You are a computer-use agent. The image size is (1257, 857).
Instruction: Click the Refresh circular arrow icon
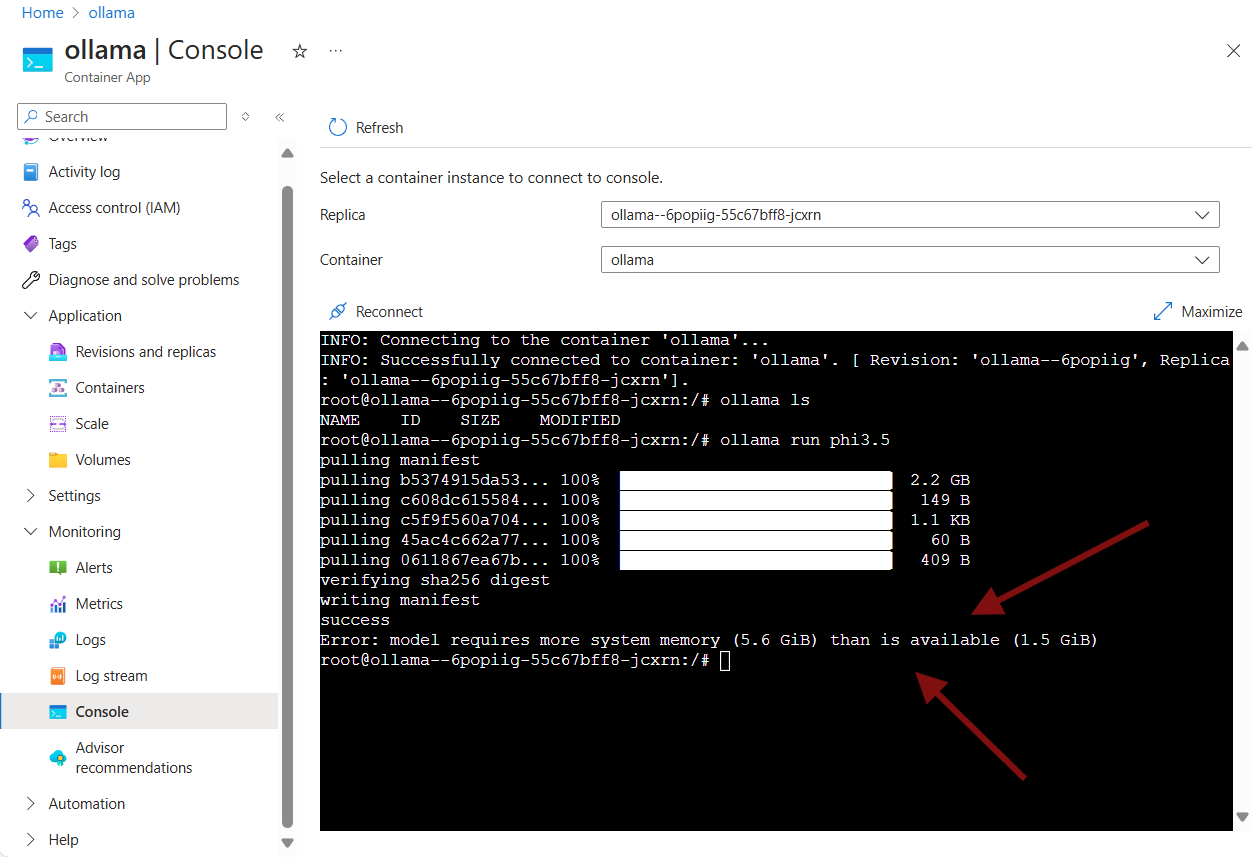(338, 128)
